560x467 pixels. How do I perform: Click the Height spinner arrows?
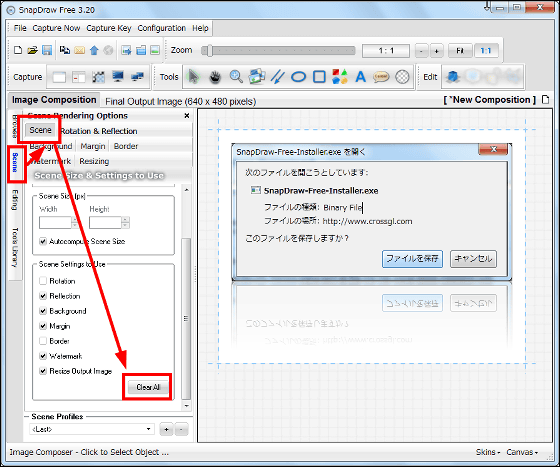[125, 223]
